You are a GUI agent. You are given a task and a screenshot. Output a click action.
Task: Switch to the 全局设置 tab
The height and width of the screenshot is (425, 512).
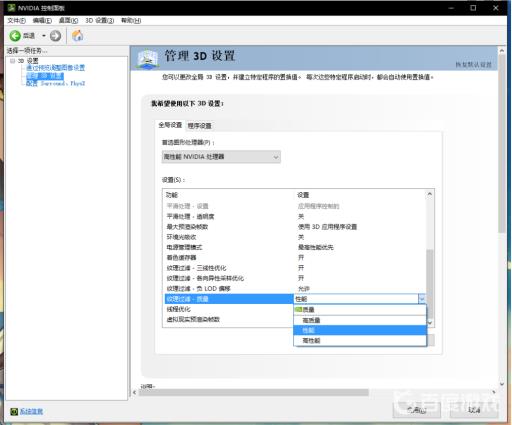(170, 125)
